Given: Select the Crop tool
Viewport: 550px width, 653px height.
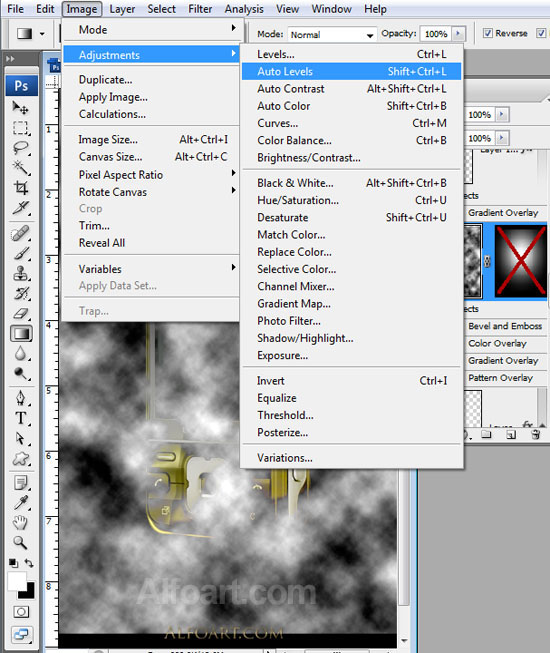Looking at the screenshot, I should (20, 188).
